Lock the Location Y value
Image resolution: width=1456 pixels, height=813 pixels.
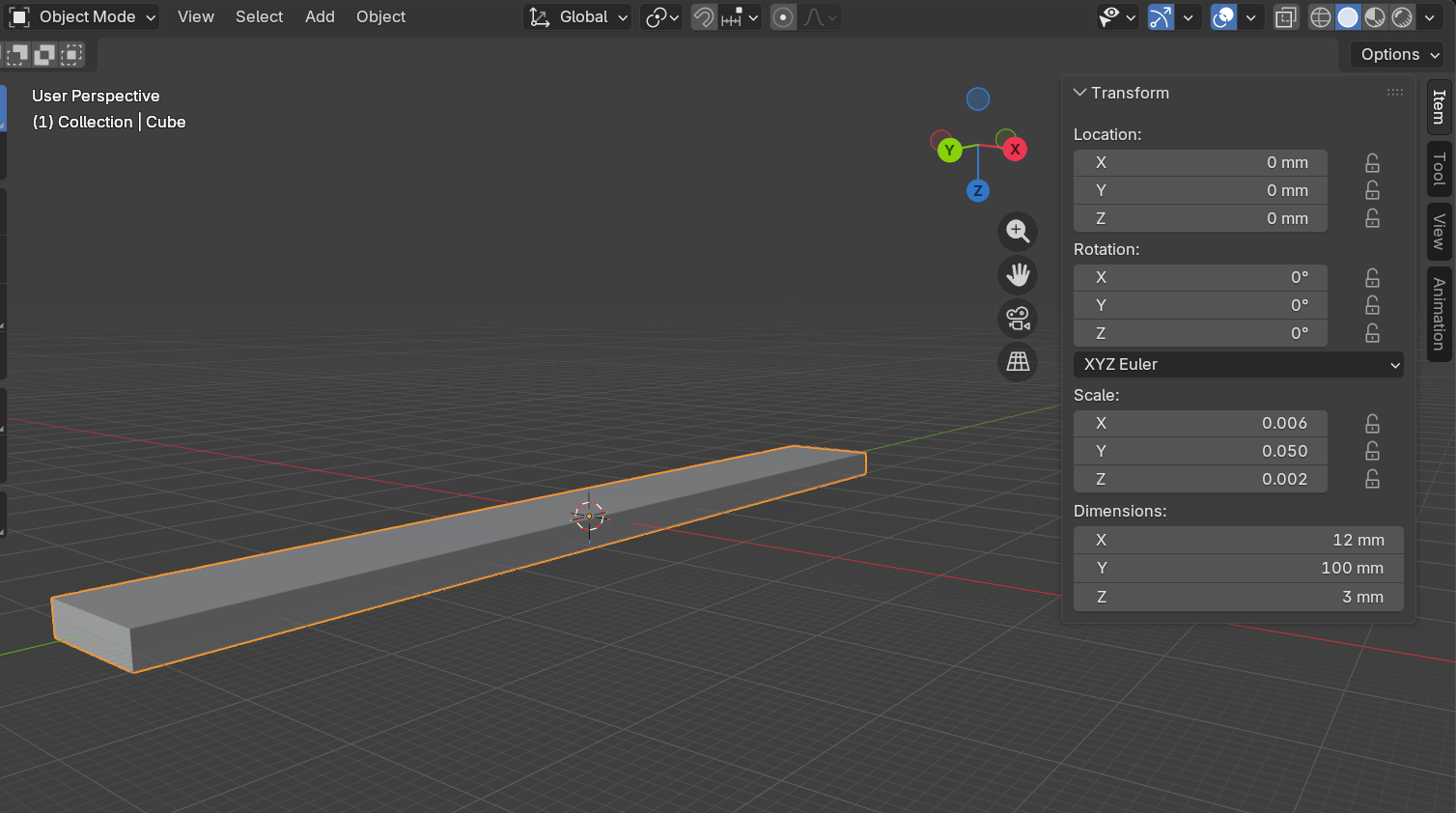(x=1372, y=191)
